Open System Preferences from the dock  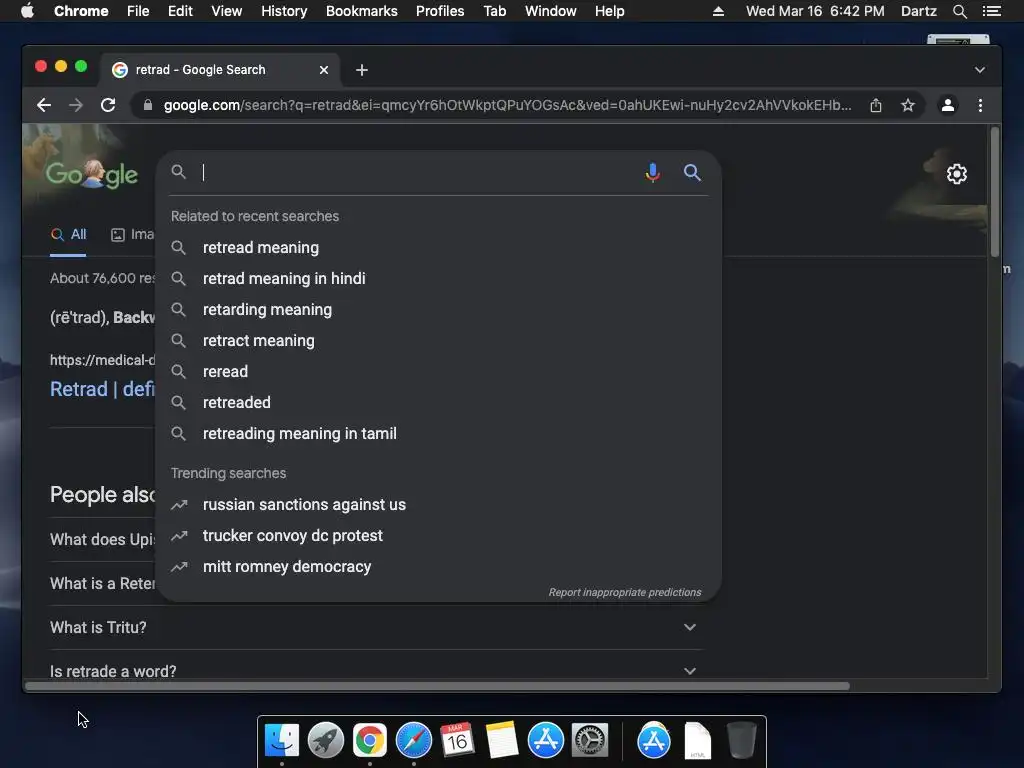pyautogui.click(x=590, y=741)
